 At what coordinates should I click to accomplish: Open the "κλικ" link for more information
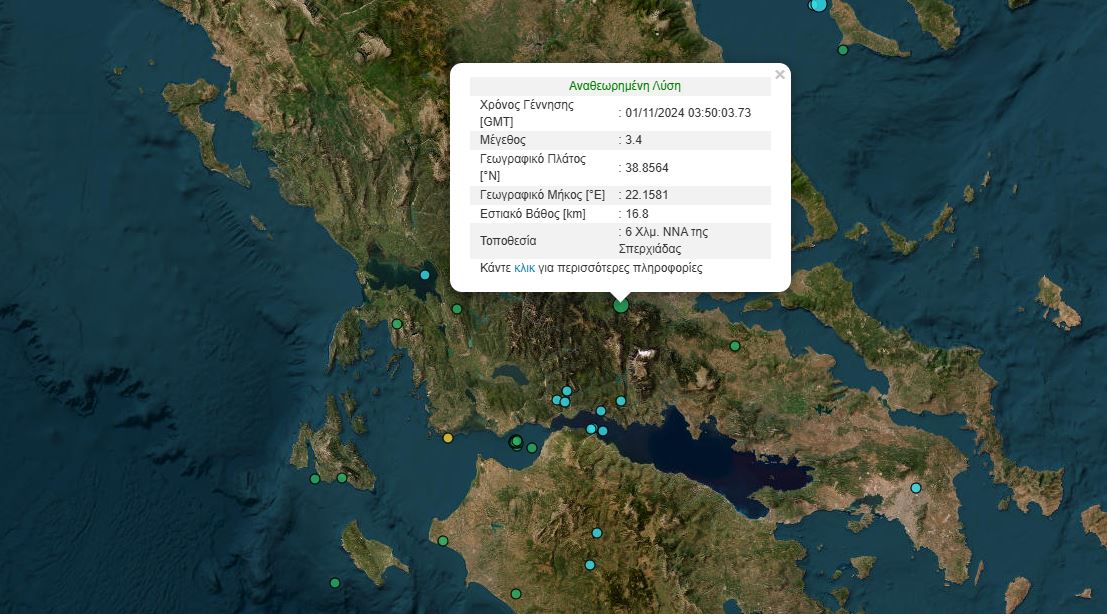(524, 268)
